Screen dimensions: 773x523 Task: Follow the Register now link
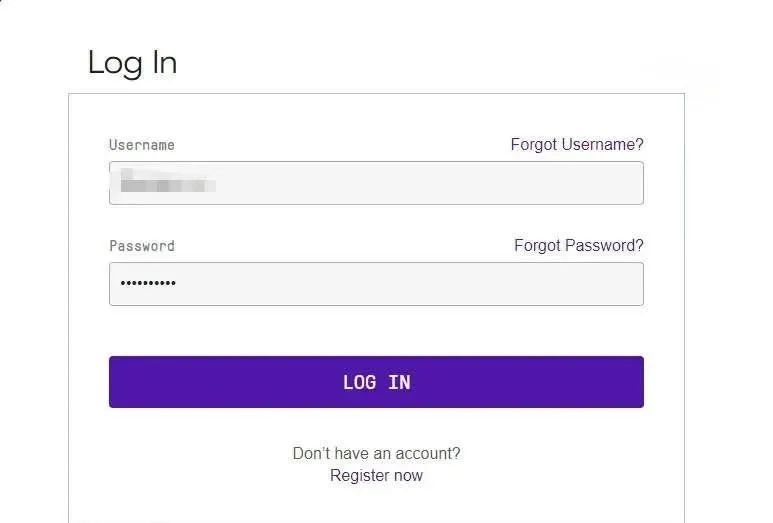(376, 476)
